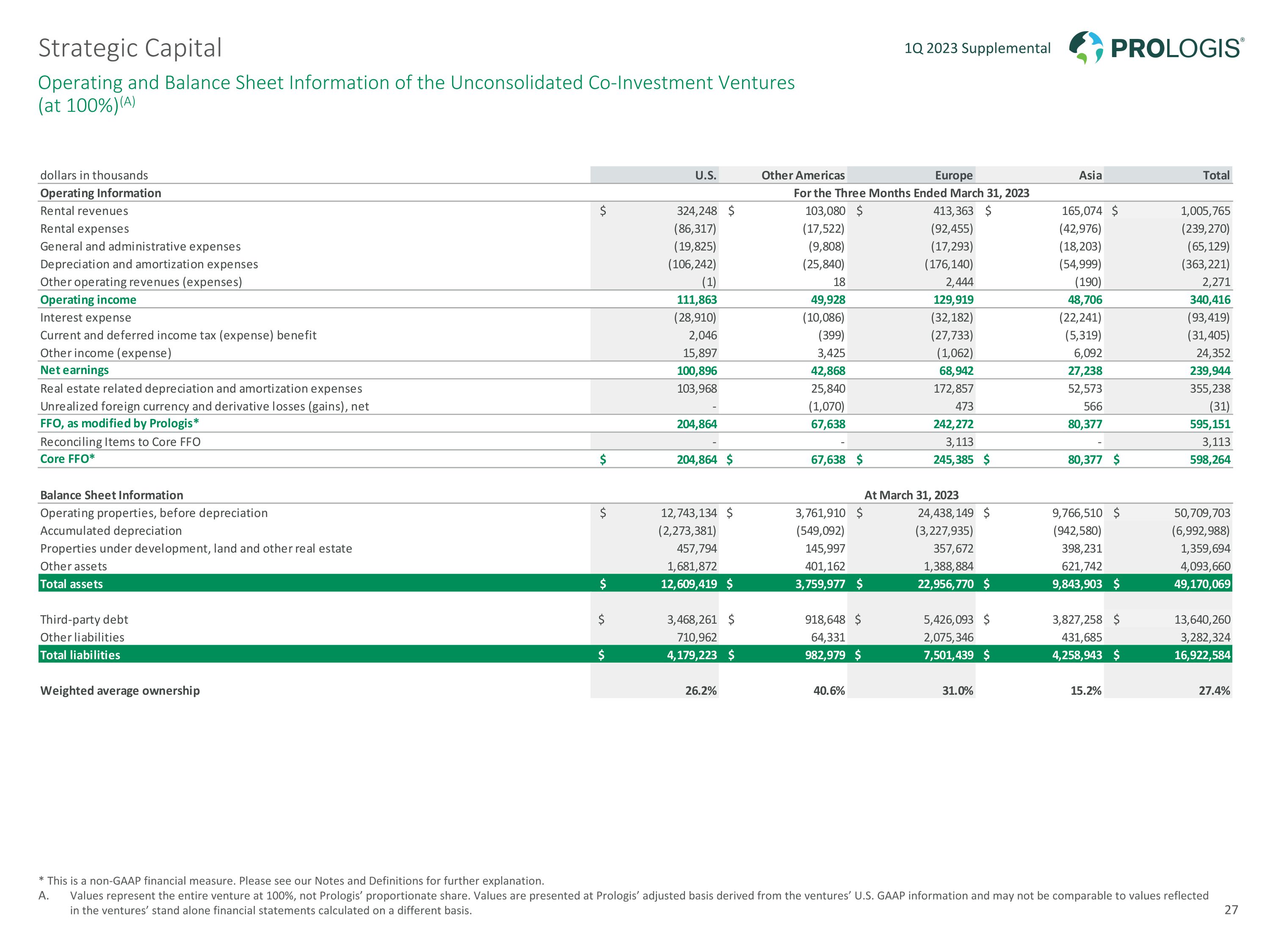Click the Strategic Capital page title

click(130, 48)
